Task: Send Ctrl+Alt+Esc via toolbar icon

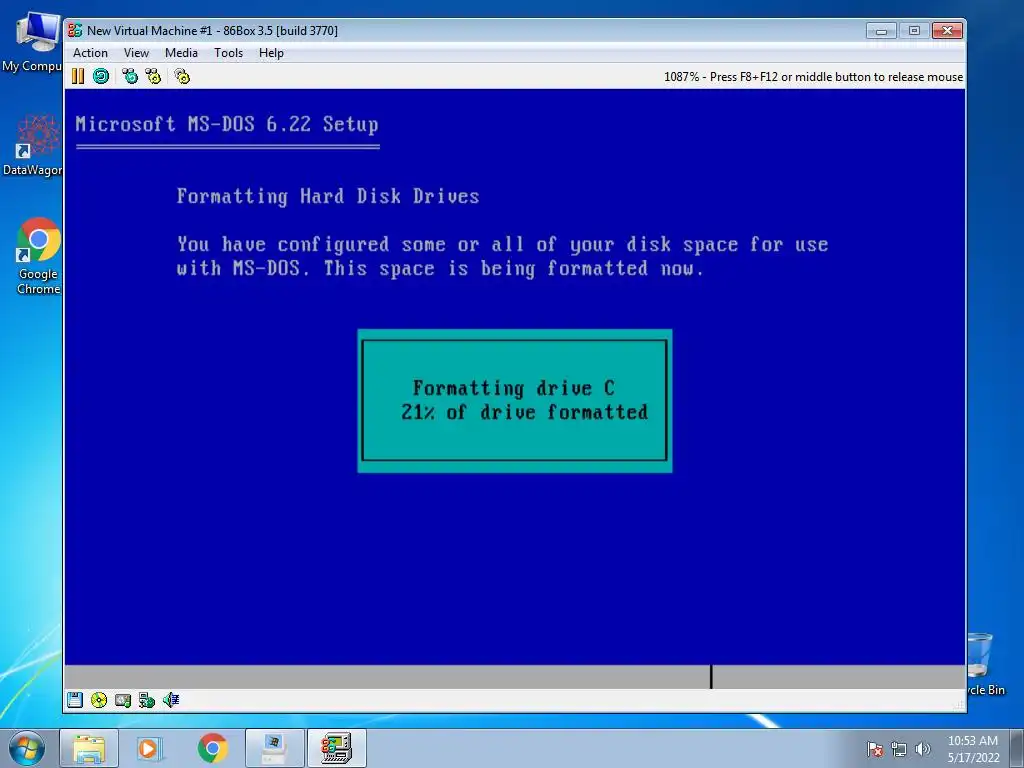Action: [x=153, y=76]
